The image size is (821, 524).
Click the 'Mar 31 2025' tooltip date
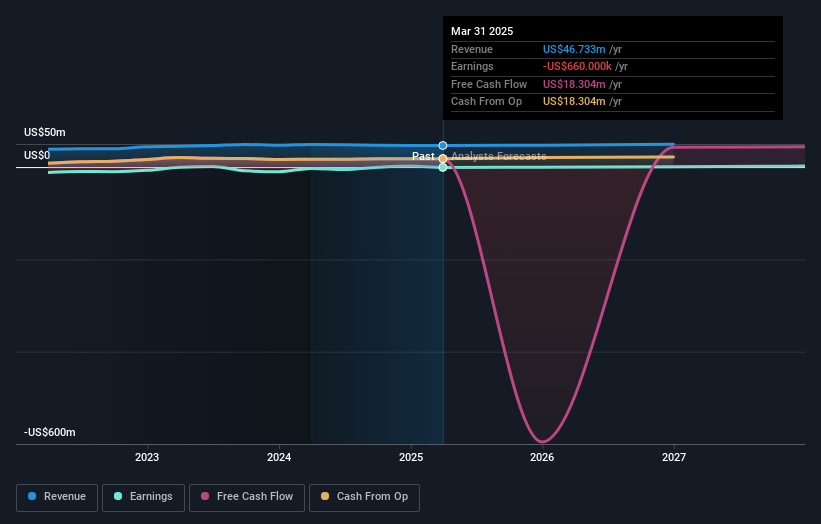pos(482,31)
